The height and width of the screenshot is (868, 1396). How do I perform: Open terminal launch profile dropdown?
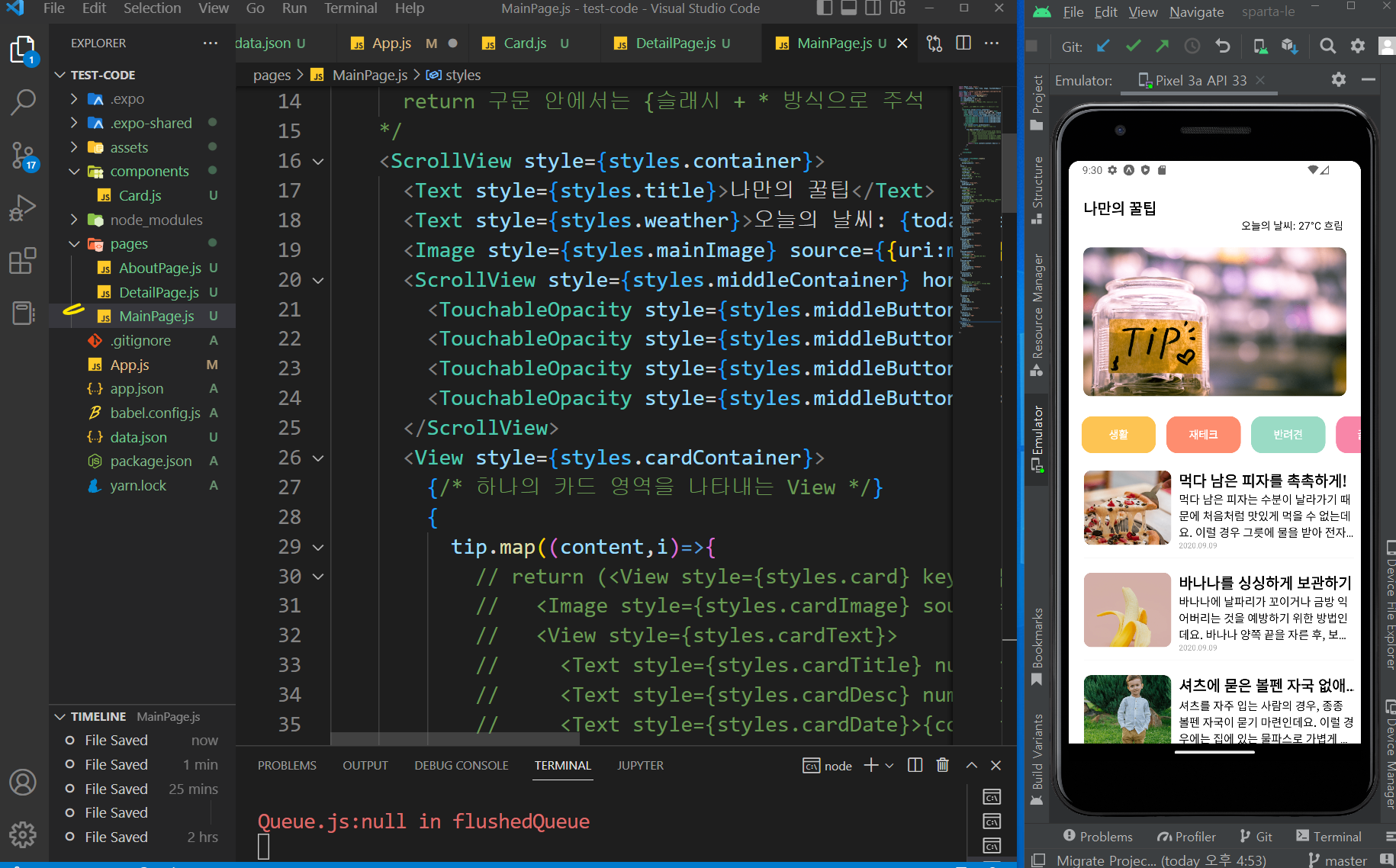point(889,765)
